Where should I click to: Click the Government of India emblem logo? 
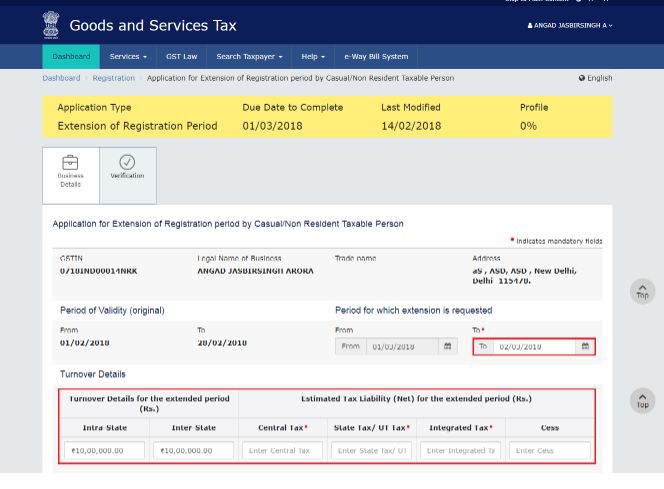51,25
